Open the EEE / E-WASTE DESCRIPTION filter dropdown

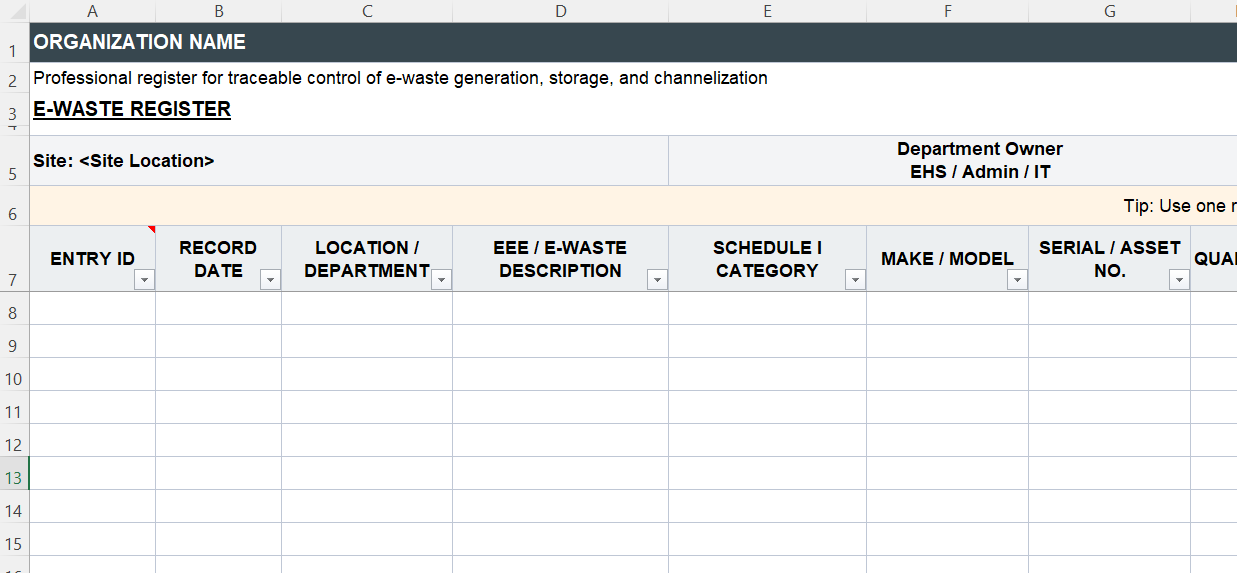coord(657,280)
